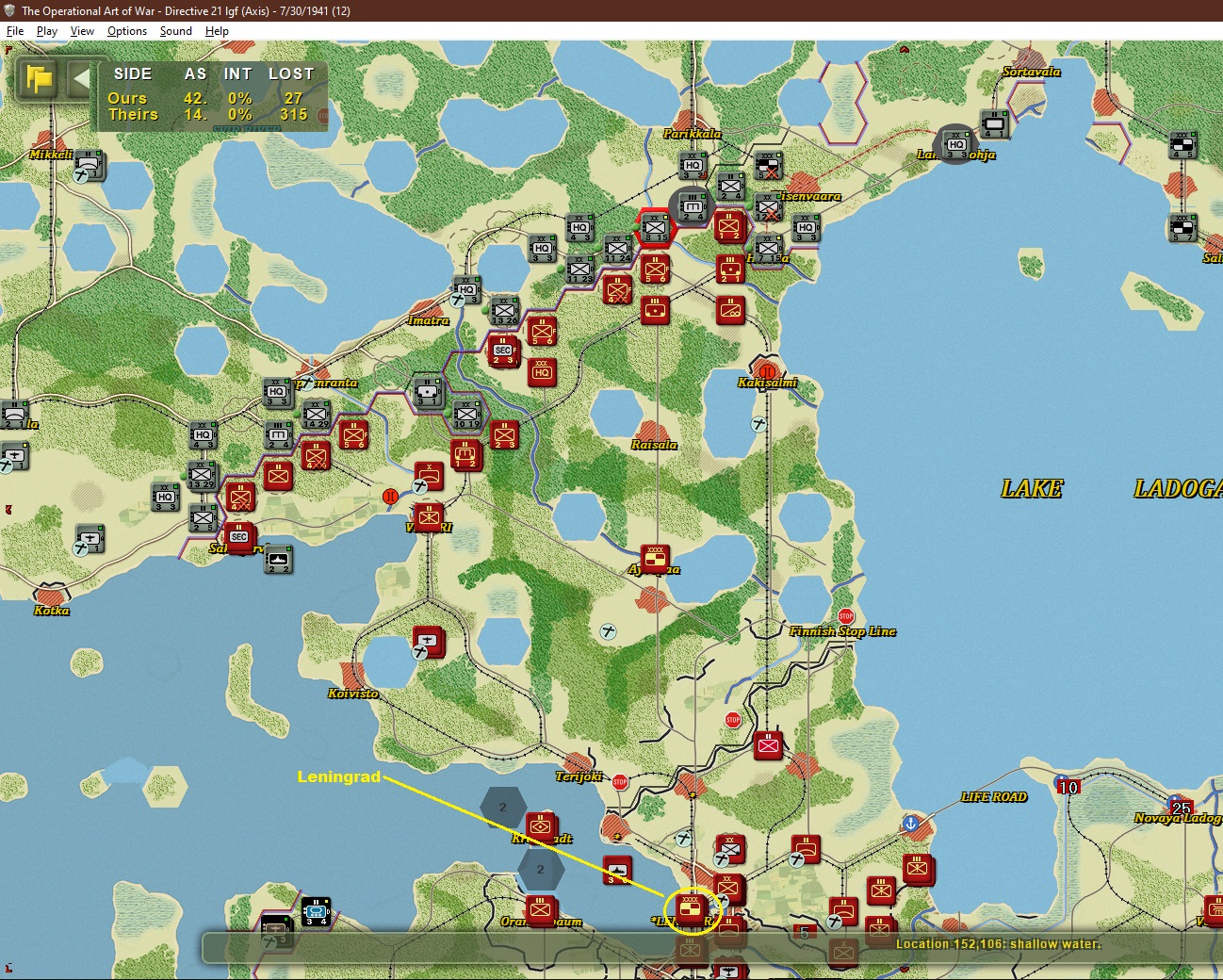This screenshot has width=1223, height=980.
Task: Click the red stop sign beside Terijoki
Action: click(x=620, y=782)
